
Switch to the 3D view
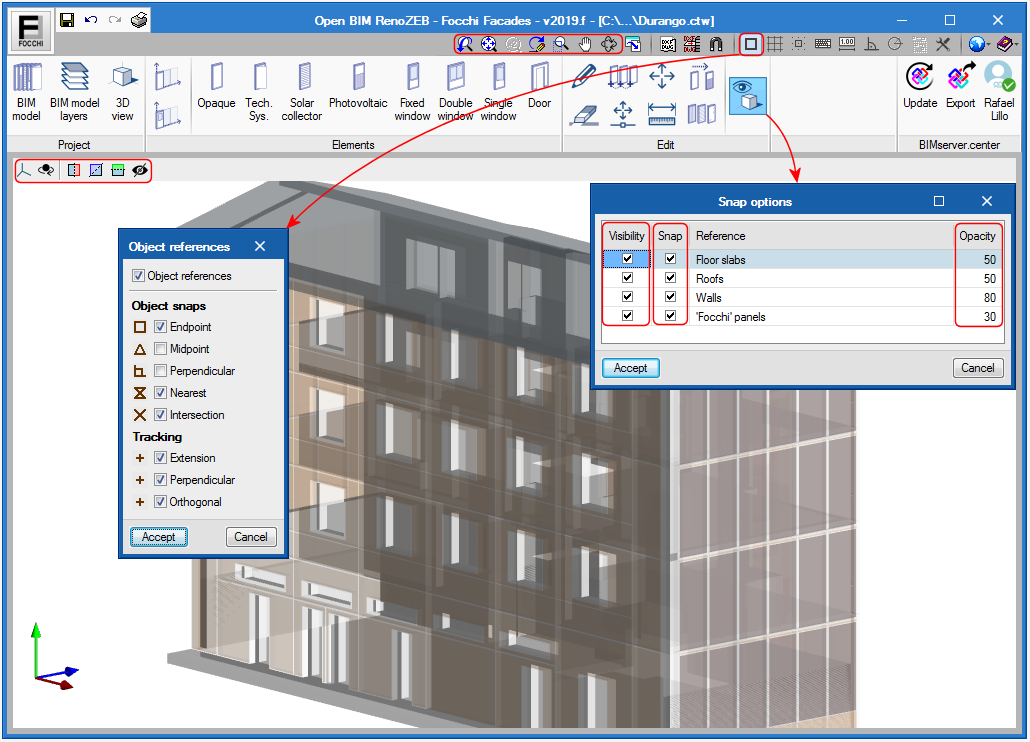pyautogui.click(x=122, y=92)
